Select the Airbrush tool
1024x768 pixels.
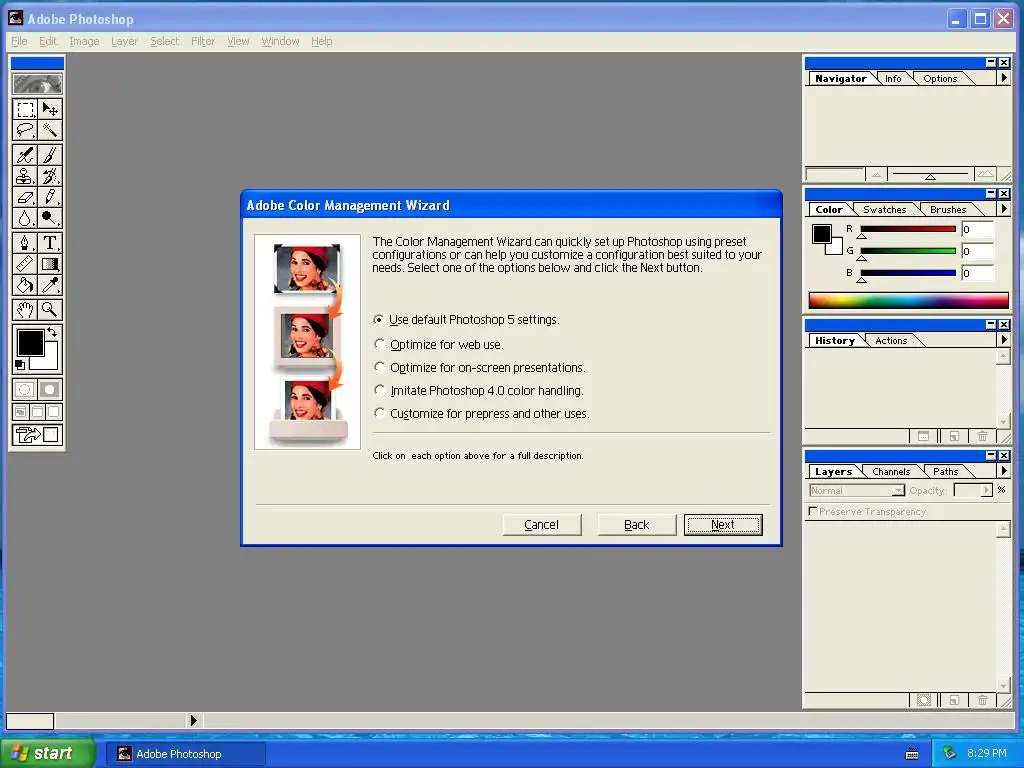pos(25,155)
